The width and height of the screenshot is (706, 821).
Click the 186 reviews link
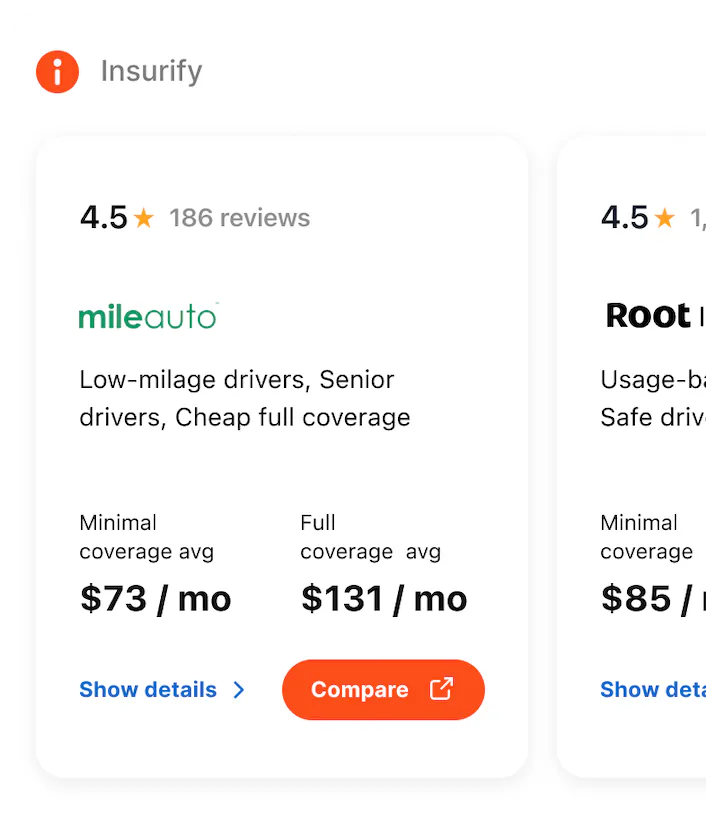click(x=239, y=217)
